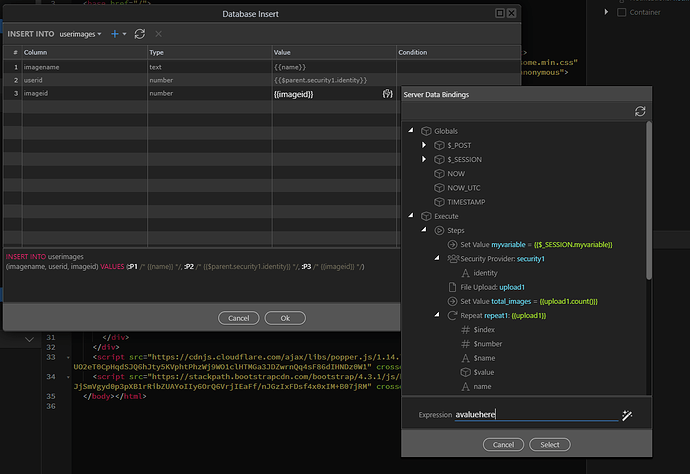Click the Expression input field
The width and height of the screenshot is (690, 474).
click(536, 415)
